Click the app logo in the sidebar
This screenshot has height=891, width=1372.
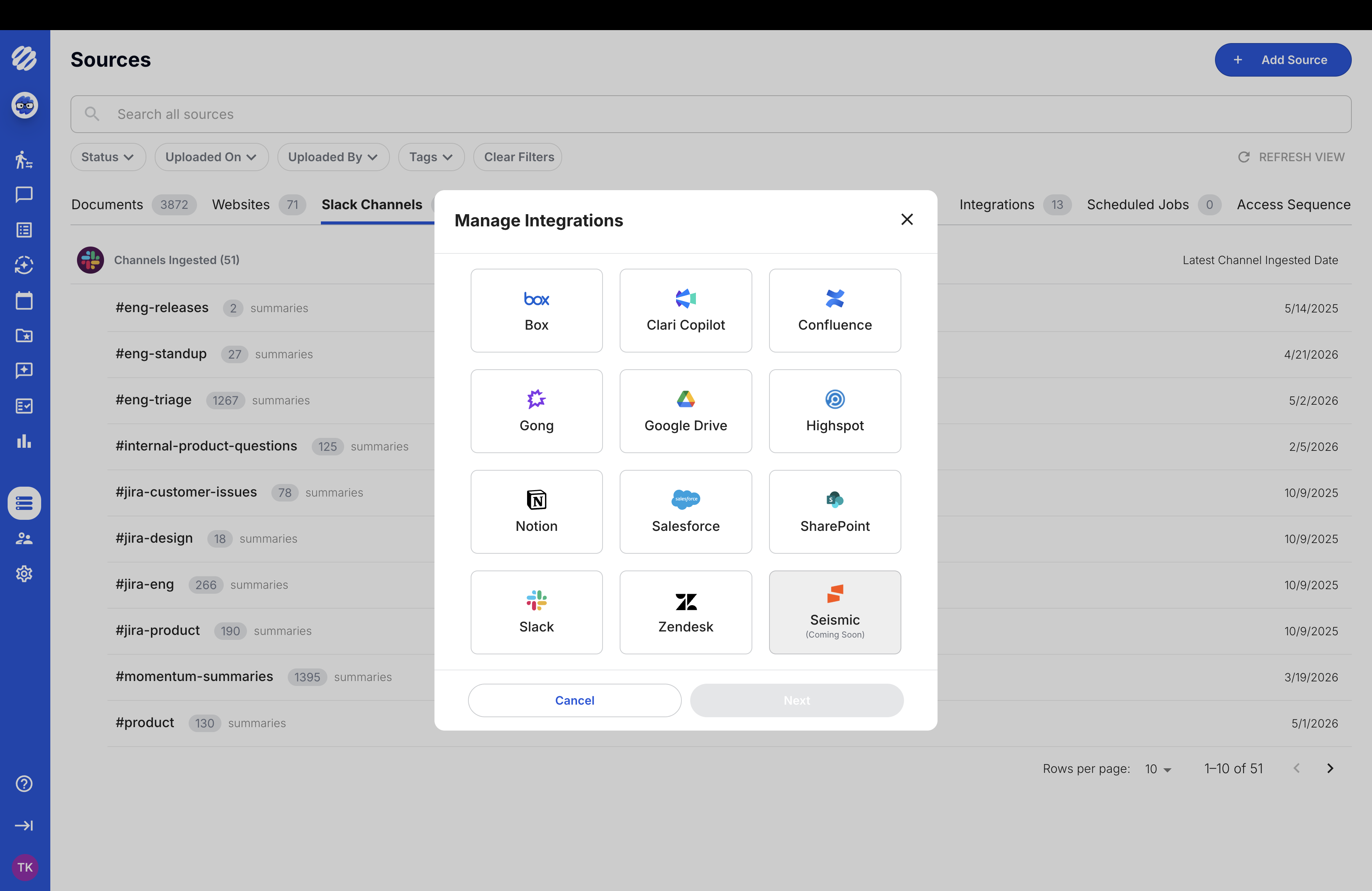tap(24, 58)
